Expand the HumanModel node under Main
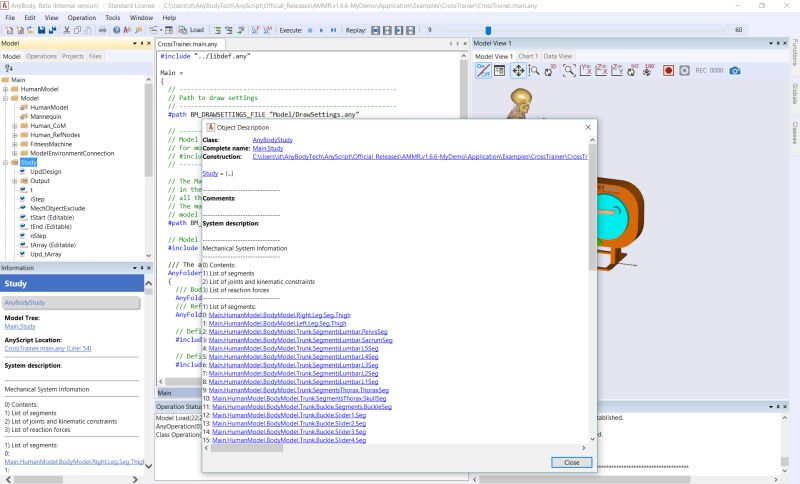This screenshot has width=800, height=484. (6, 89)
